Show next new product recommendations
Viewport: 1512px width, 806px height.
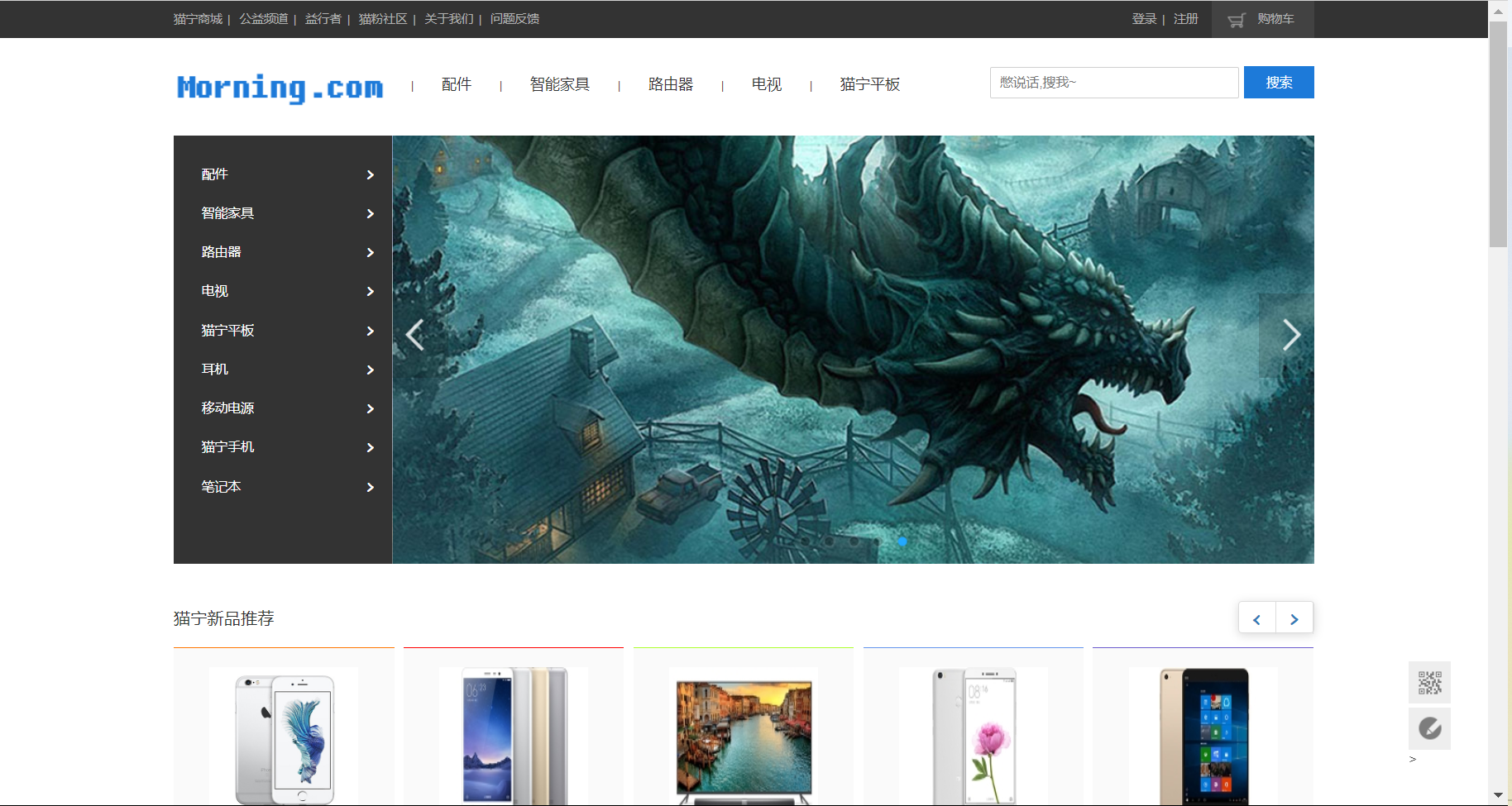(1294, 618)
